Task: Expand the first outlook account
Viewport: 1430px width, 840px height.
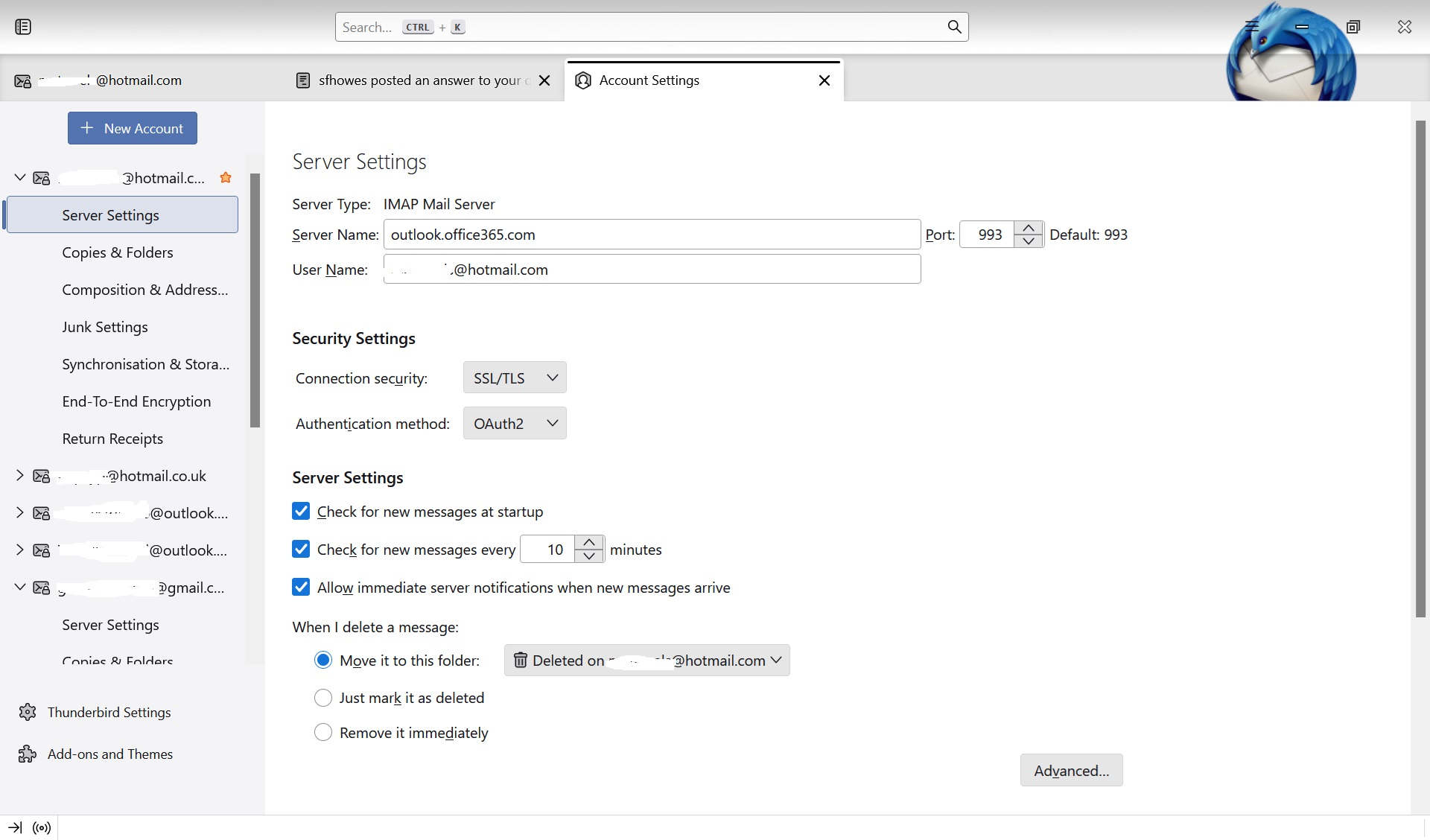Action: pos(20,512)
